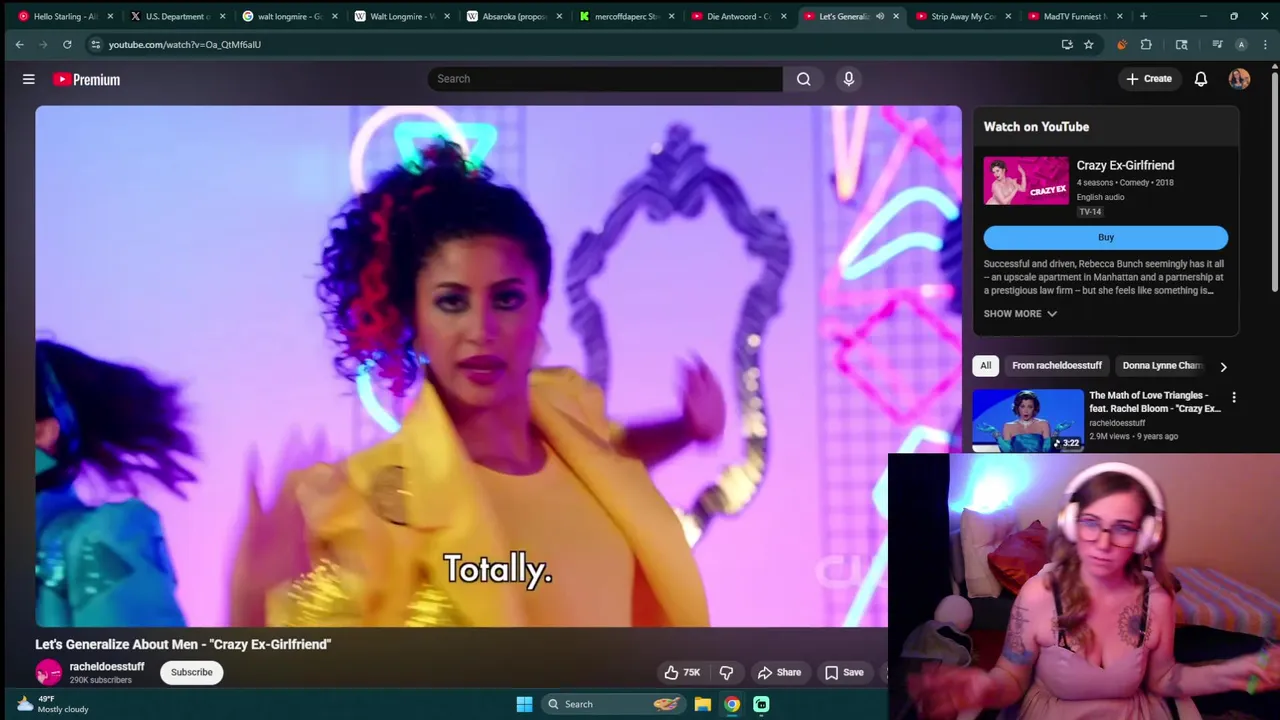Open The Math of Love Triangles video title
The image size is (1280, 720).
[x=1155, y=402]
